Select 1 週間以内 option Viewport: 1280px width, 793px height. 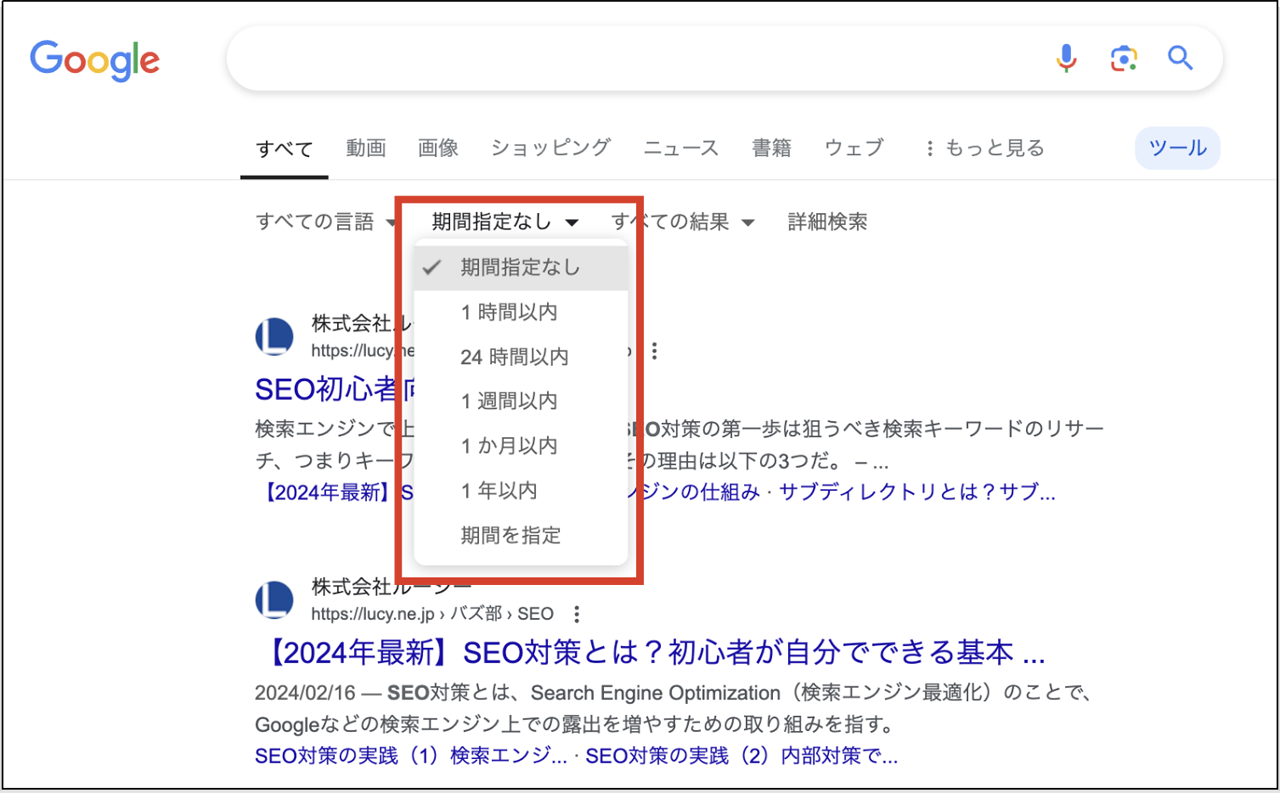pos(521,401)
